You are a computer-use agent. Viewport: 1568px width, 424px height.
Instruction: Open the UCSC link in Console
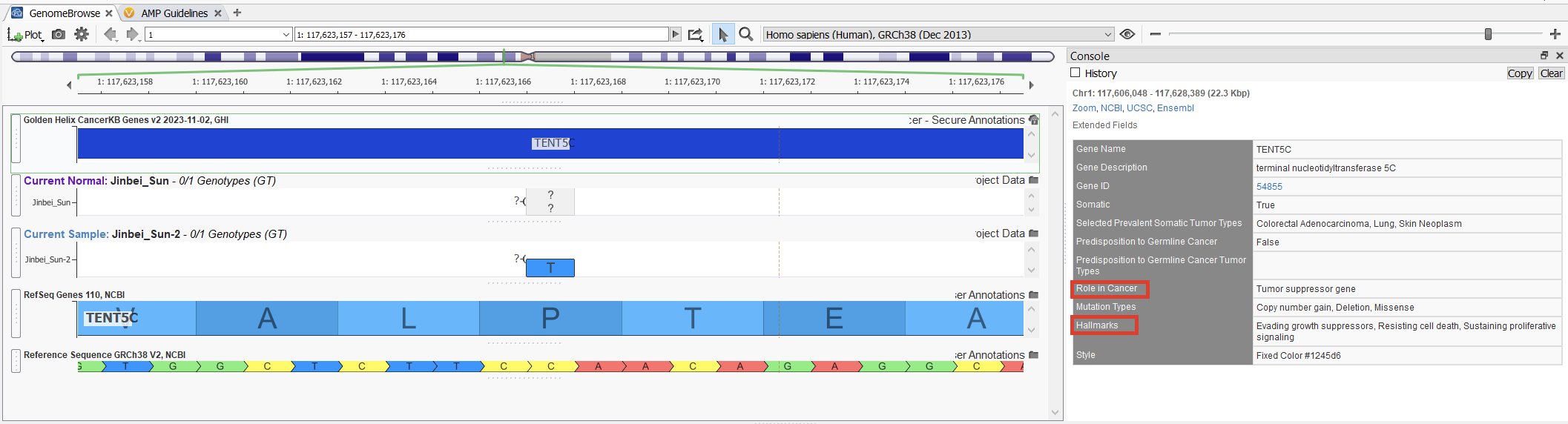pyautogui.click(x=1139, y=108)
